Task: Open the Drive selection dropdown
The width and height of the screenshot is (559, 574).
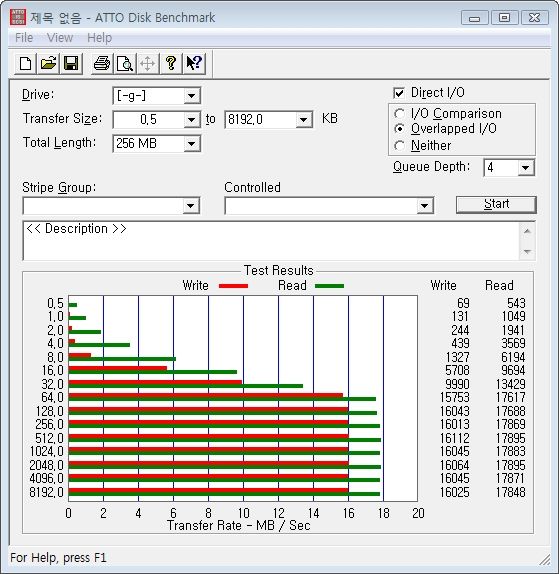Action: pos(191,96)
